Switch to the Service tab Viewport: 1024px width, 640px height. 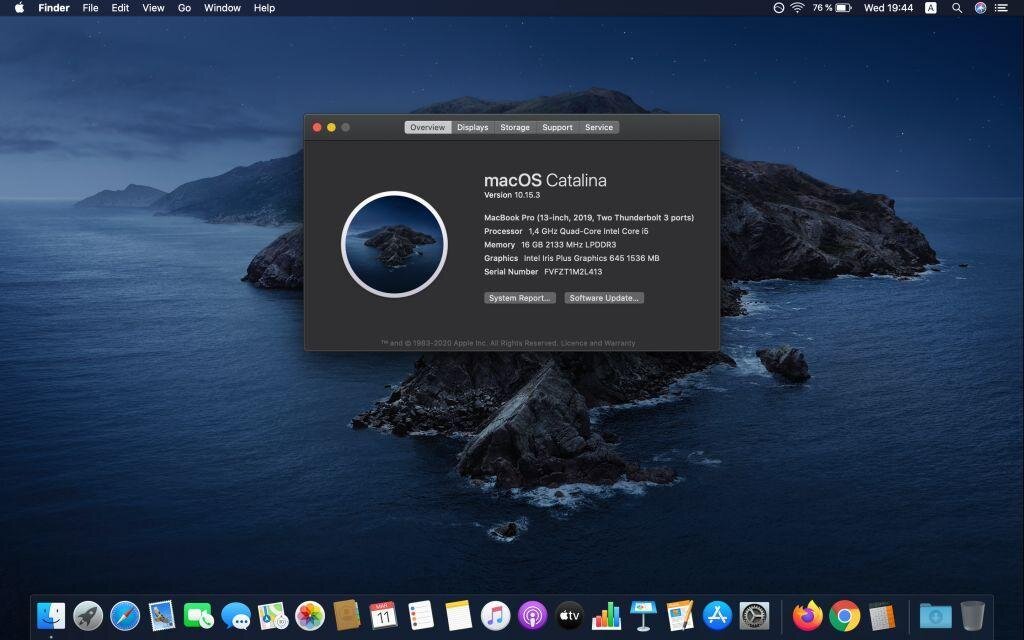599,127
